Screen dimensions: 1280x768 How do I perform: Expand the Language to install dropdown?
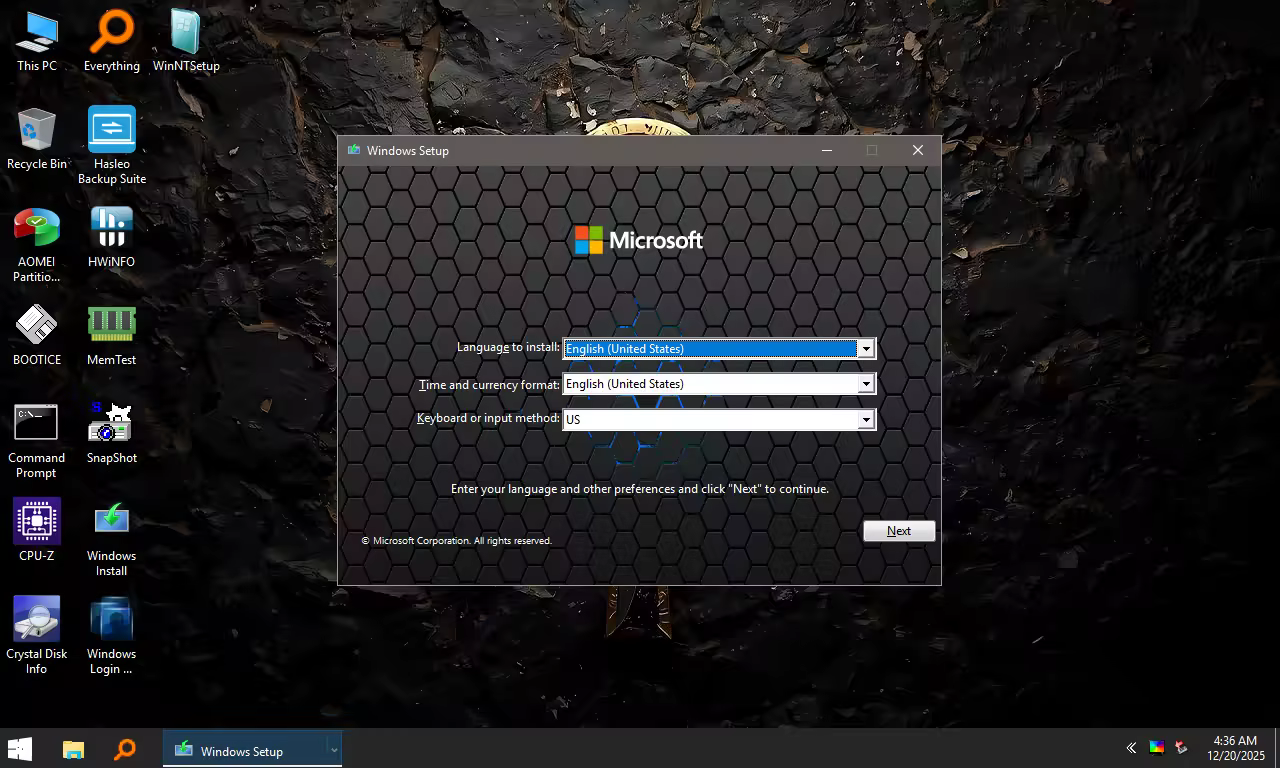click(866, 348)
